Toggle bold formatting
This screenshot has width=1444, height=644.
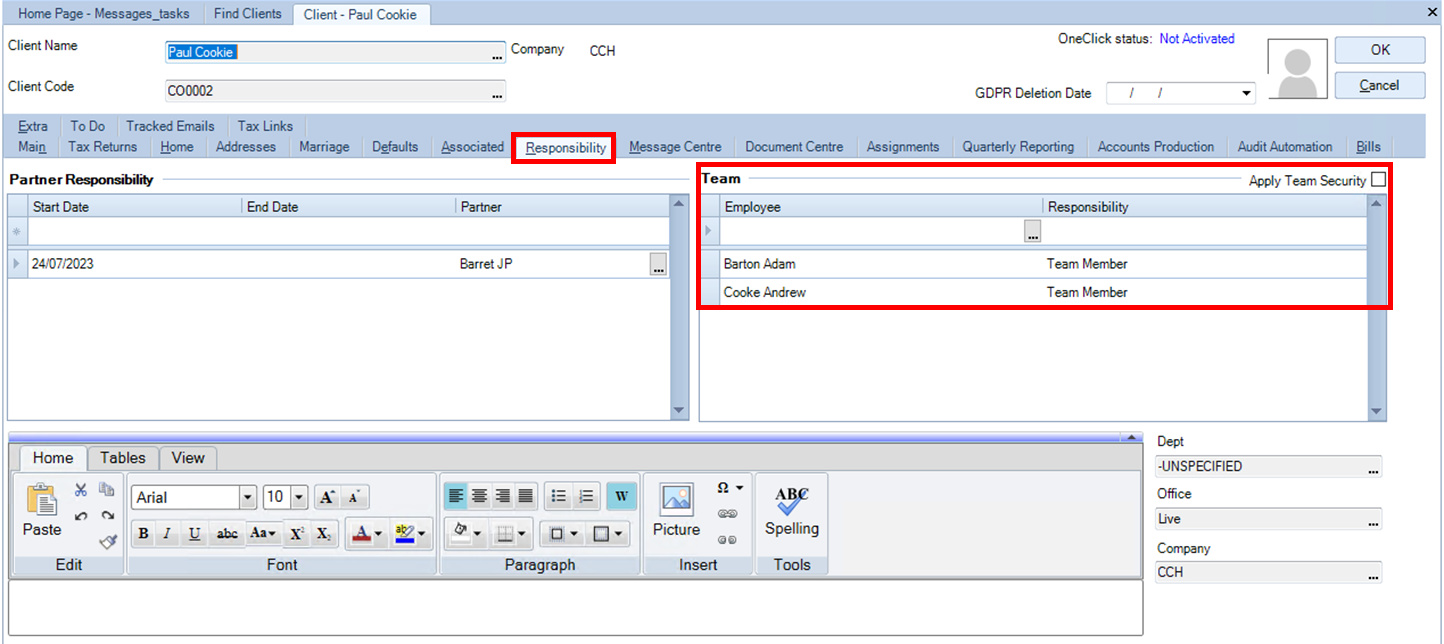click(143, 534)
